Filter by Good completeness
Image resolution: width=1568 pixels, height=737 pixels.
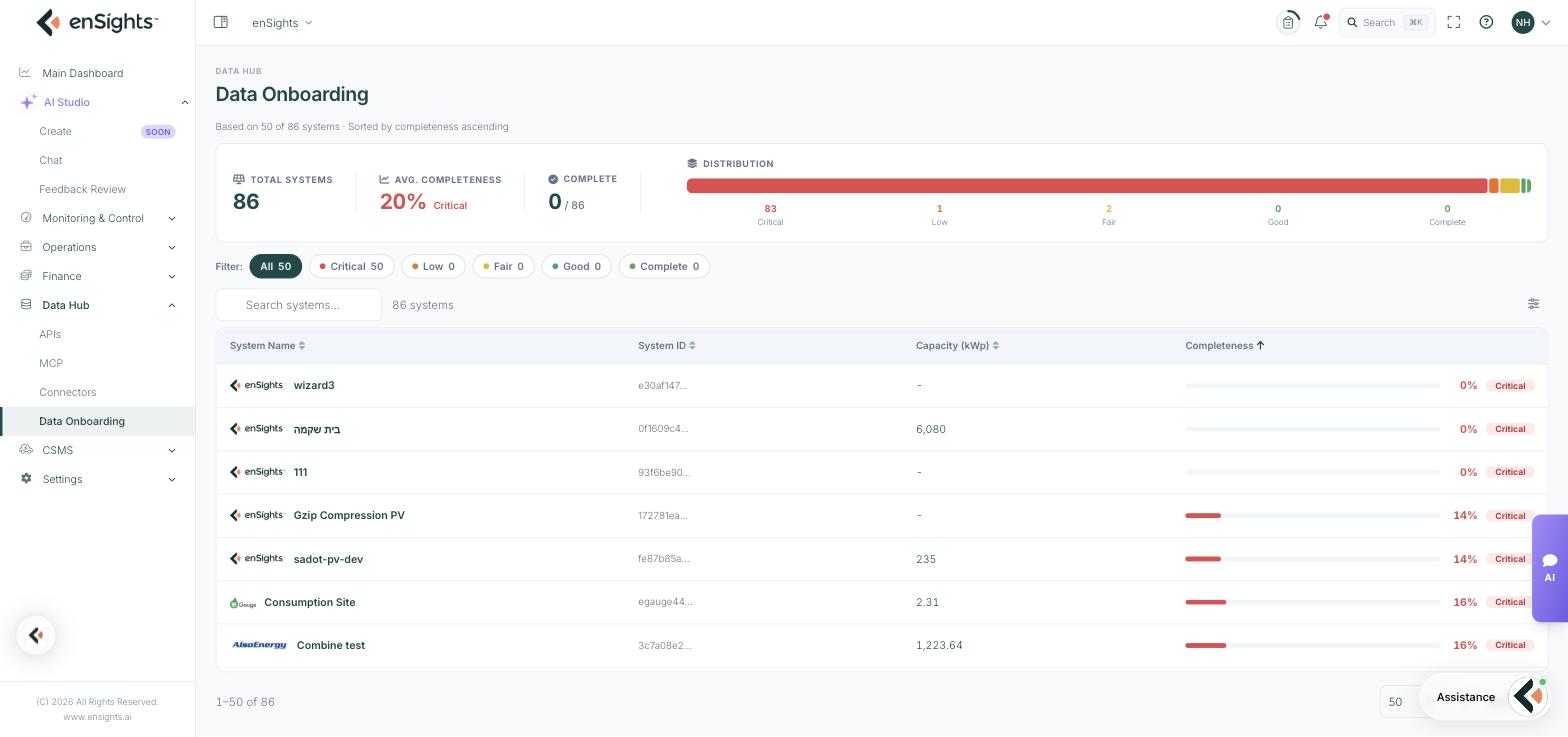[x=576, y=266]
